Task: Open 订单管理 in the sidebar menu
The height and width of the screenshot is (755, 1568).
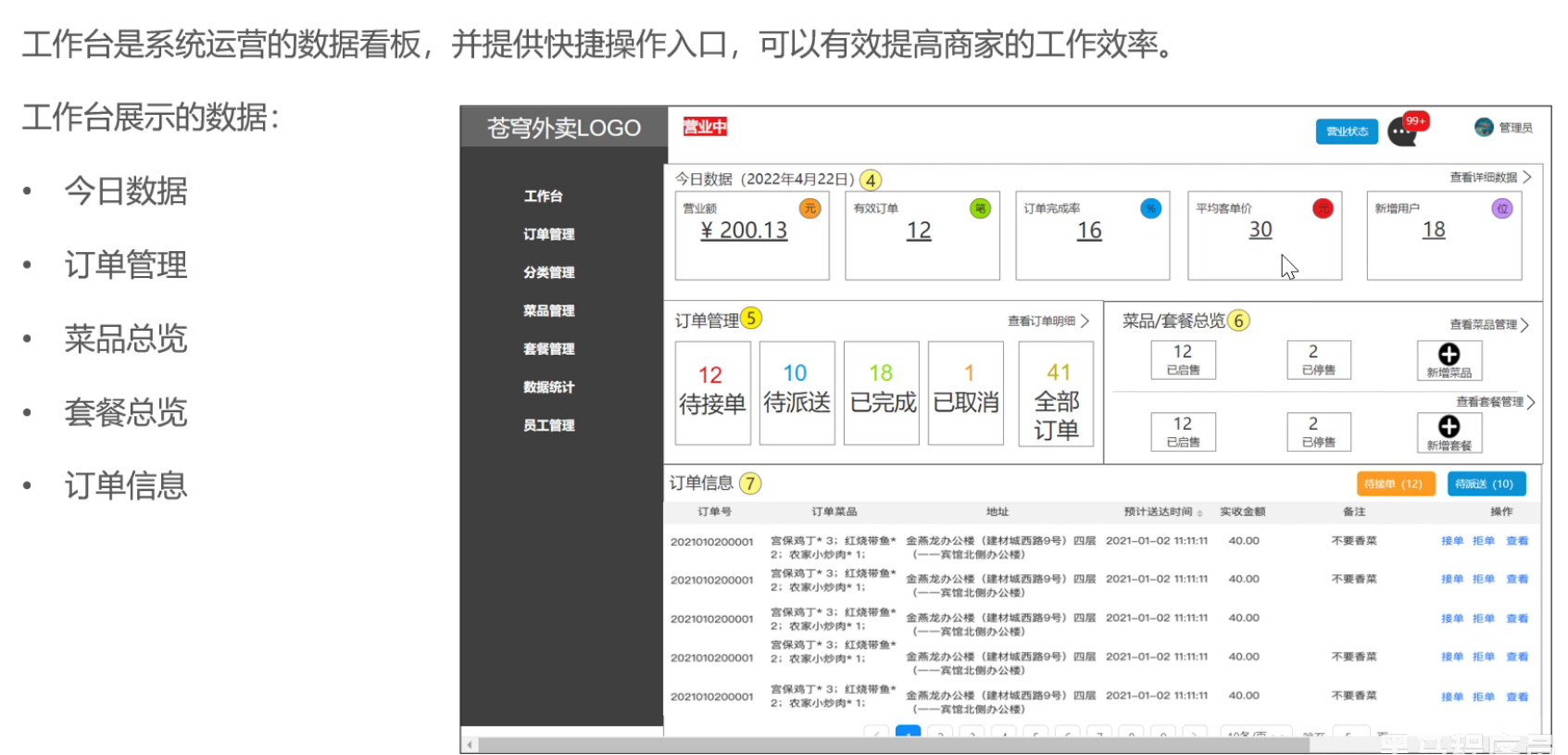Action: pyautogui.click(x=548, y=234)
